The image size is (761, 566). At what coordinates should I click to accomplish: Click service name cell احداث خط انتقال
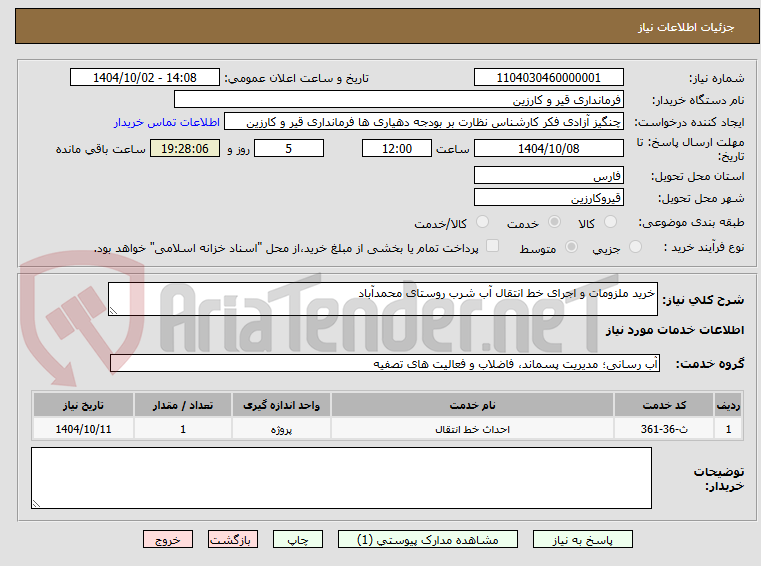coord(472,429)
